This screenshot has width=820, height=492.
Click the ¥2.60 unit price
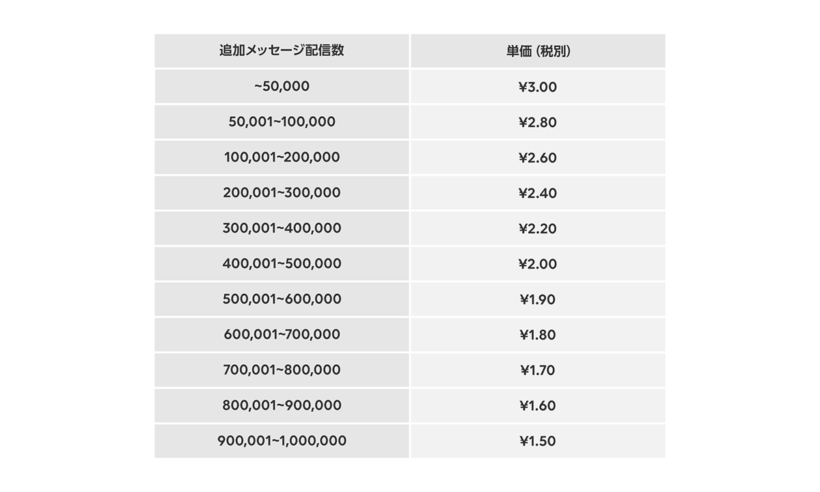538,157
